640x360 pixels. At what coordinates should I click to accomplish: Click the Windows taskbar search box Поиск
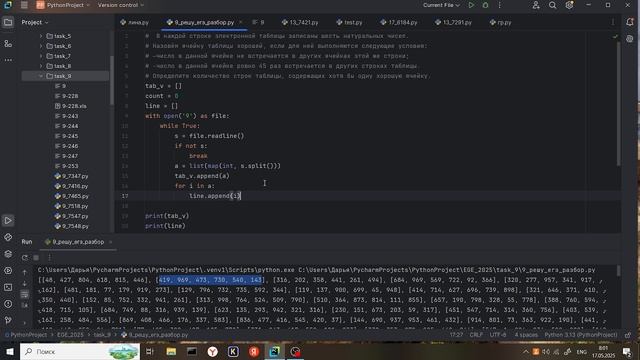(80, 351)
